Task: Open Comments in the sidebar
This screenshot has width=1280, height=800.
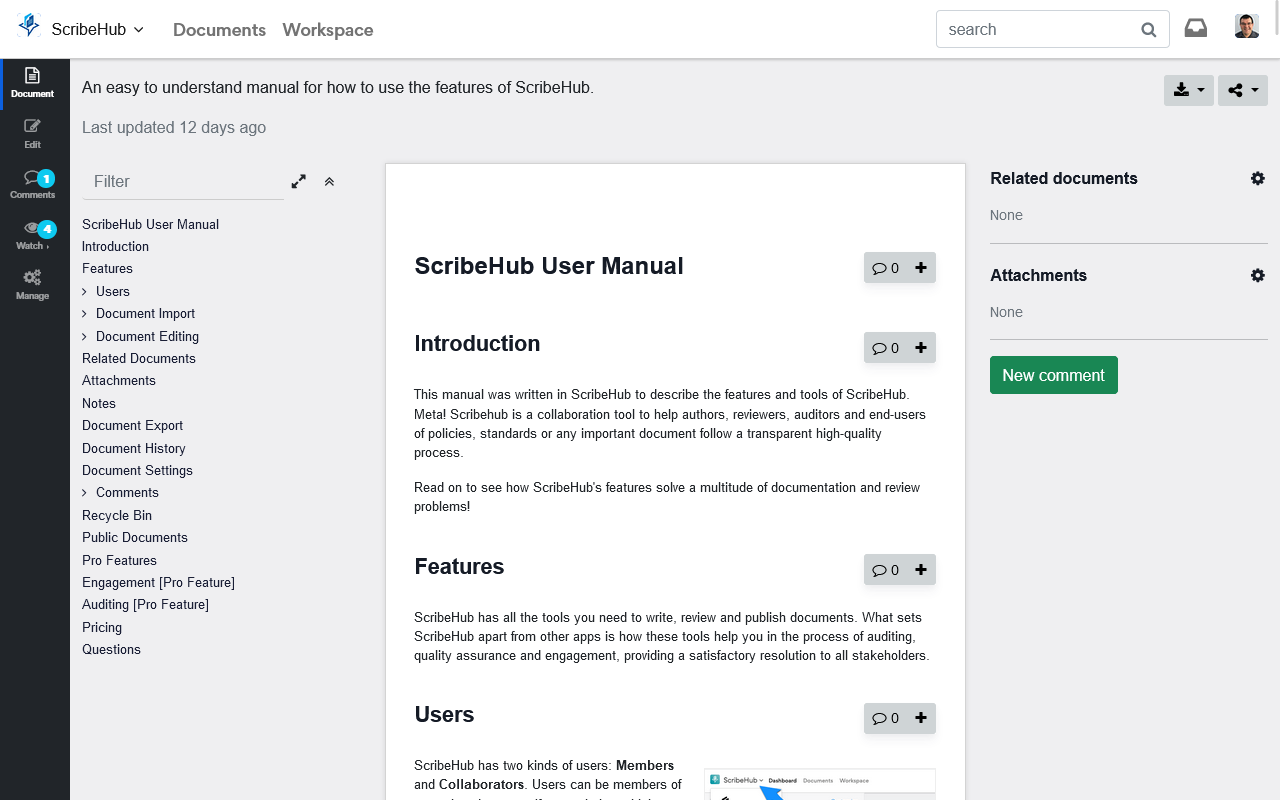Action: [33, 184]
